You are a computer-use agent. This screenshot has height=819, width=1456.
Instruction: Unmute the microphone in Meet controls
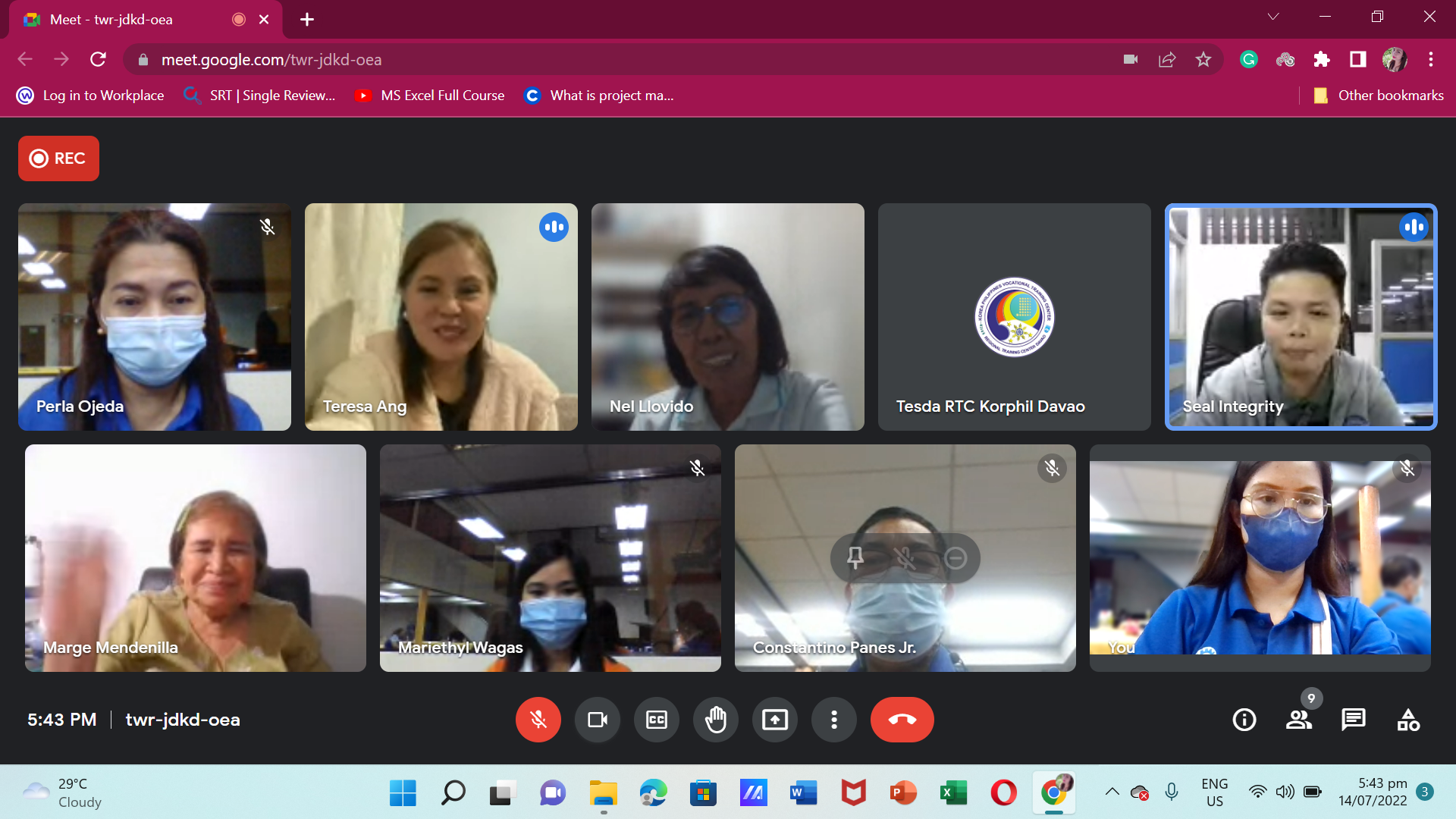point(538,720)
